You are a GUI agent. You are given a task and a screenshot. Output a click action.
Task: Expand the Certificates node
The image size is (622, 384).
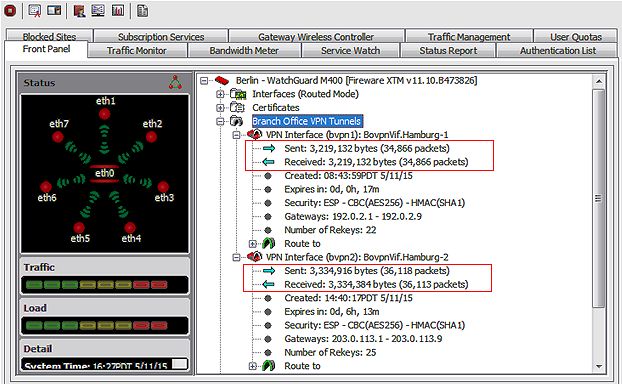(x=220, y=108)
